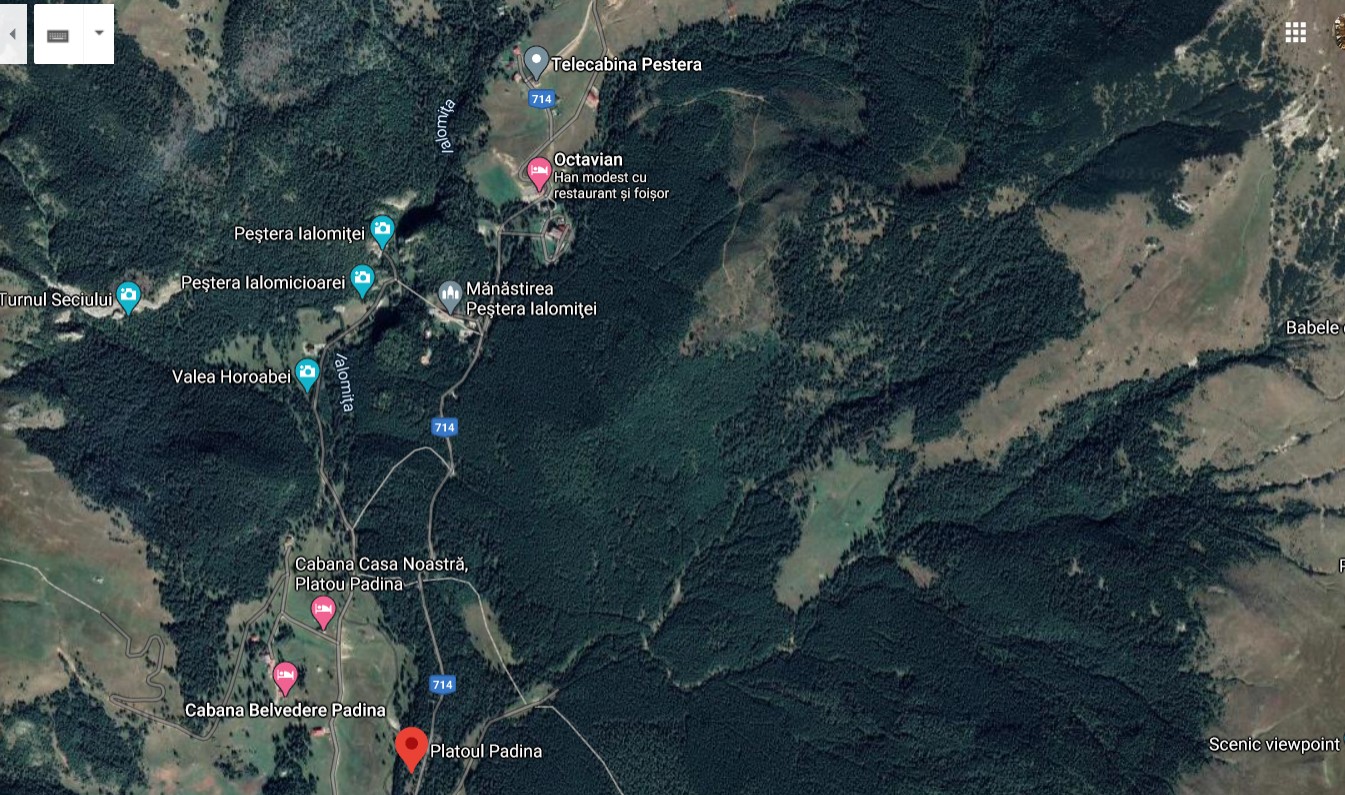Click the Mănăstirea Peștera Ialomiței monastery icon

[x=450, y=296]
